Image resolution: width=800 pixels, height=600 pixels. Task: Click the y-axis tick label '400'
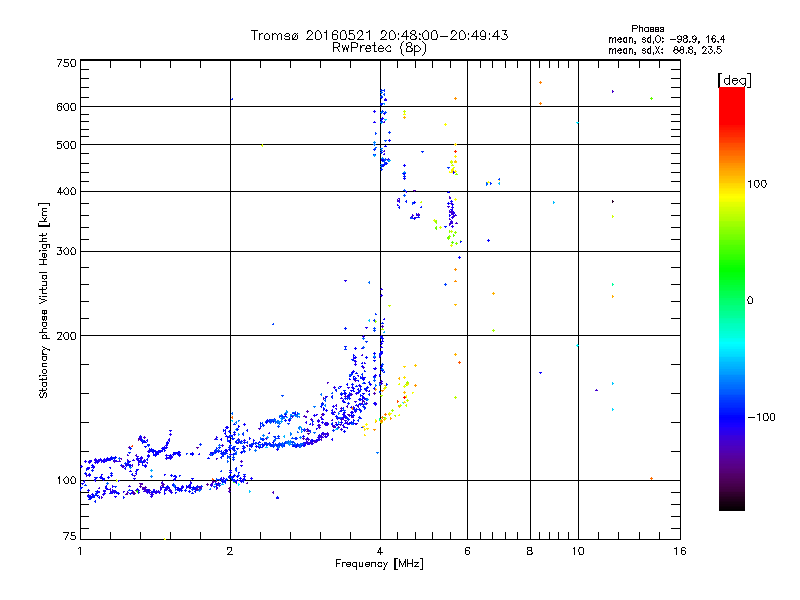[66, 191]
